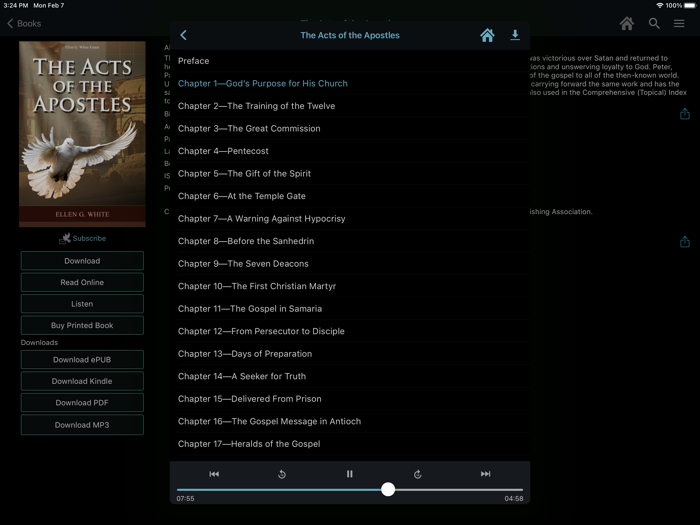Select Chapter 12—From Persecutor to Disciple
700x525 pixels.
click(x=350, y=331)
